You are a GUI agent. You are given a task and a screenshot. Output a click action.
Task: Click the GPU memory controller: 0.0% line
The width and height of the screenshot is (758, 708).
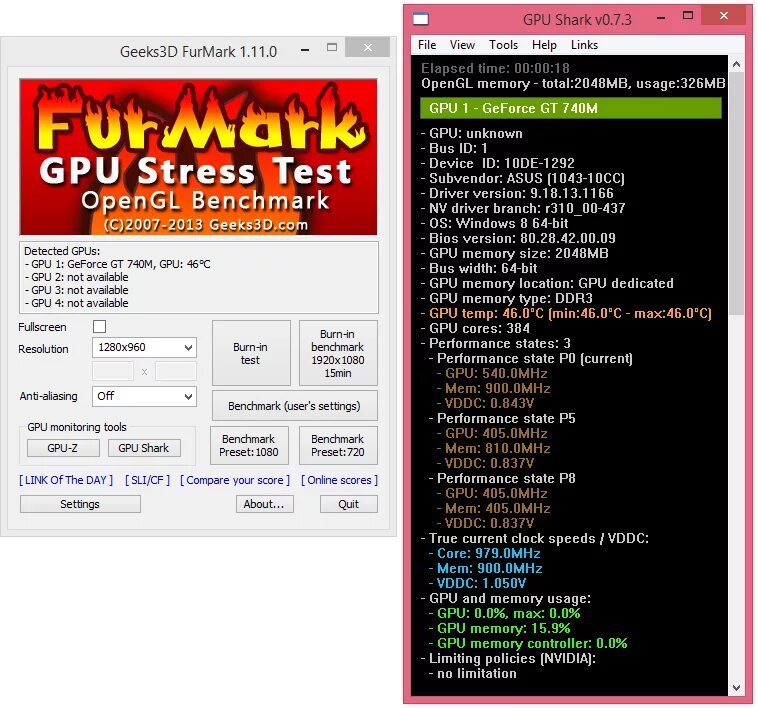[x=528, y=643]
